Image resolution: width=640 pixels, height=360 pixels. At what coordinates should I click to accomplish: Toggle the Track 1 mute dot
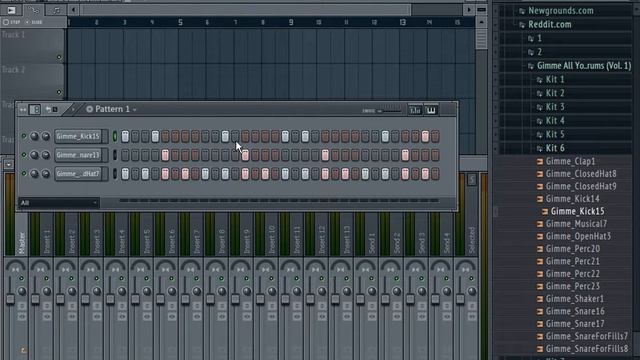coord(59,57)
